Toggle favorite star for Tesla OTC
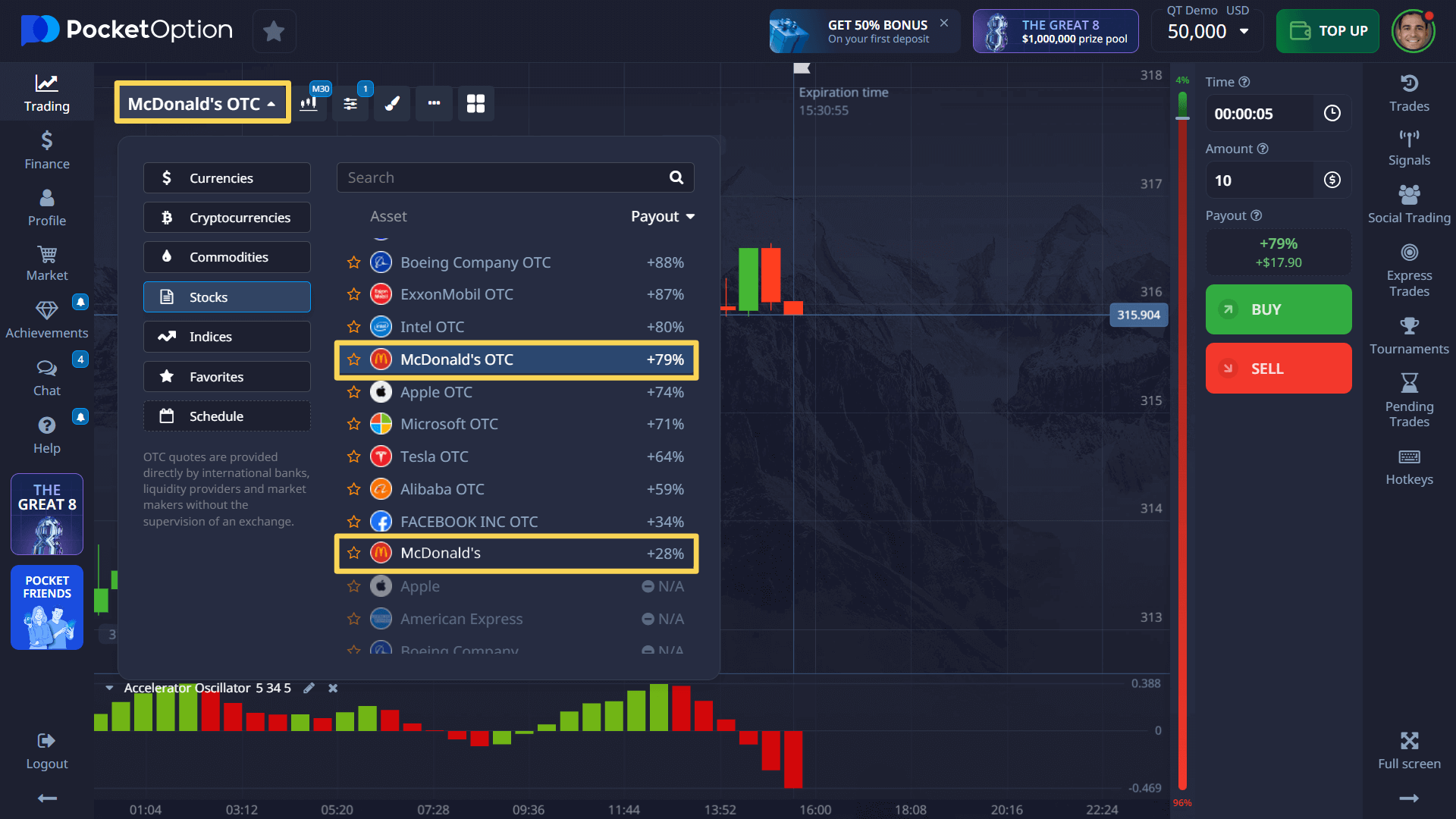Image resolution: width=1456 pixels, height=819 pixels. [353, 457]
